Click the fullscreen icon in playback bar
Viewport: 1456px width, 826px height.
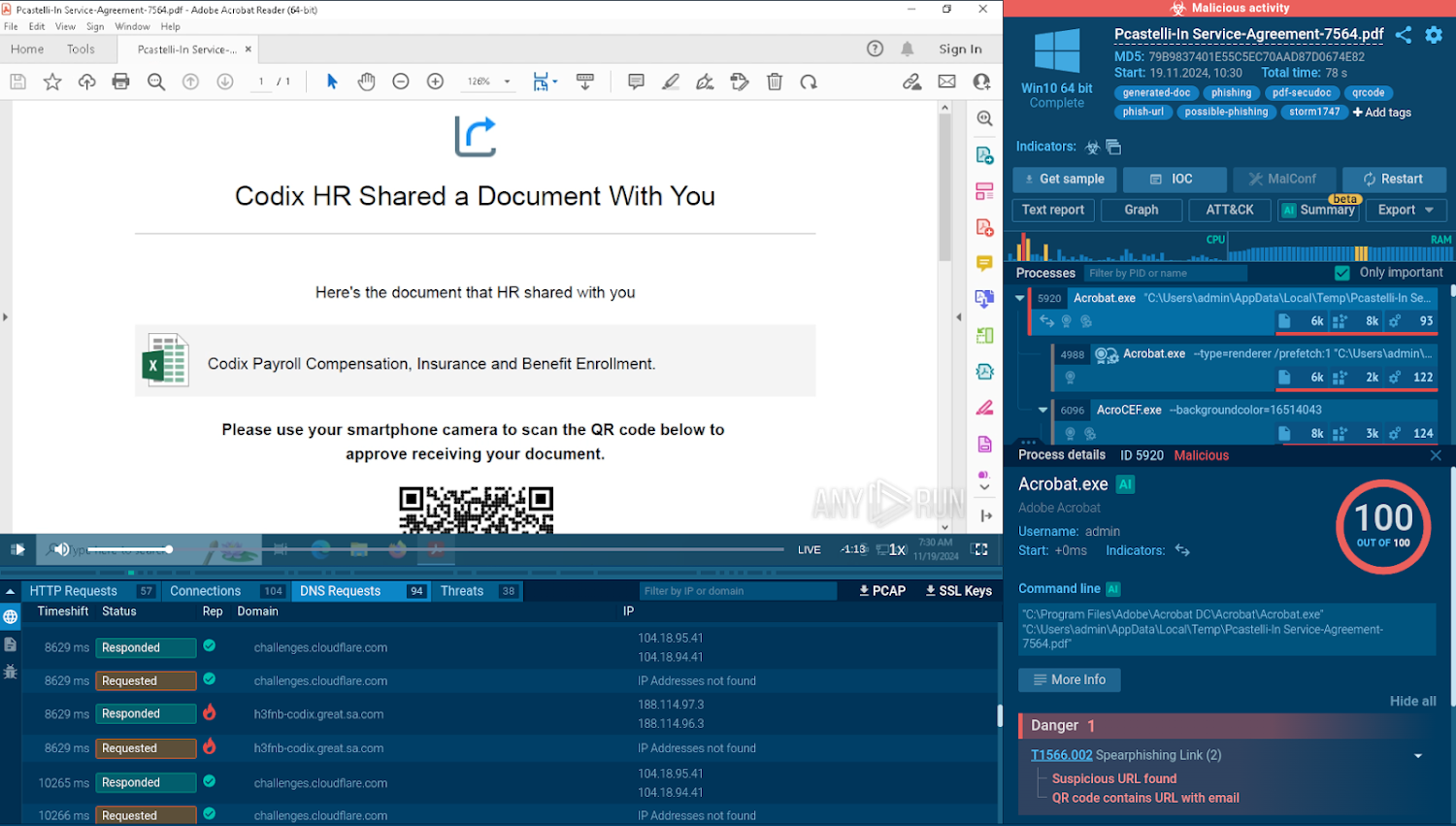980,549
